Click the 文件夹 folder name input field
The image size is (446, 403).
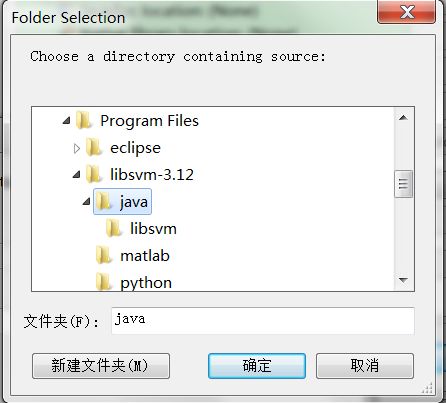(263, 321)
